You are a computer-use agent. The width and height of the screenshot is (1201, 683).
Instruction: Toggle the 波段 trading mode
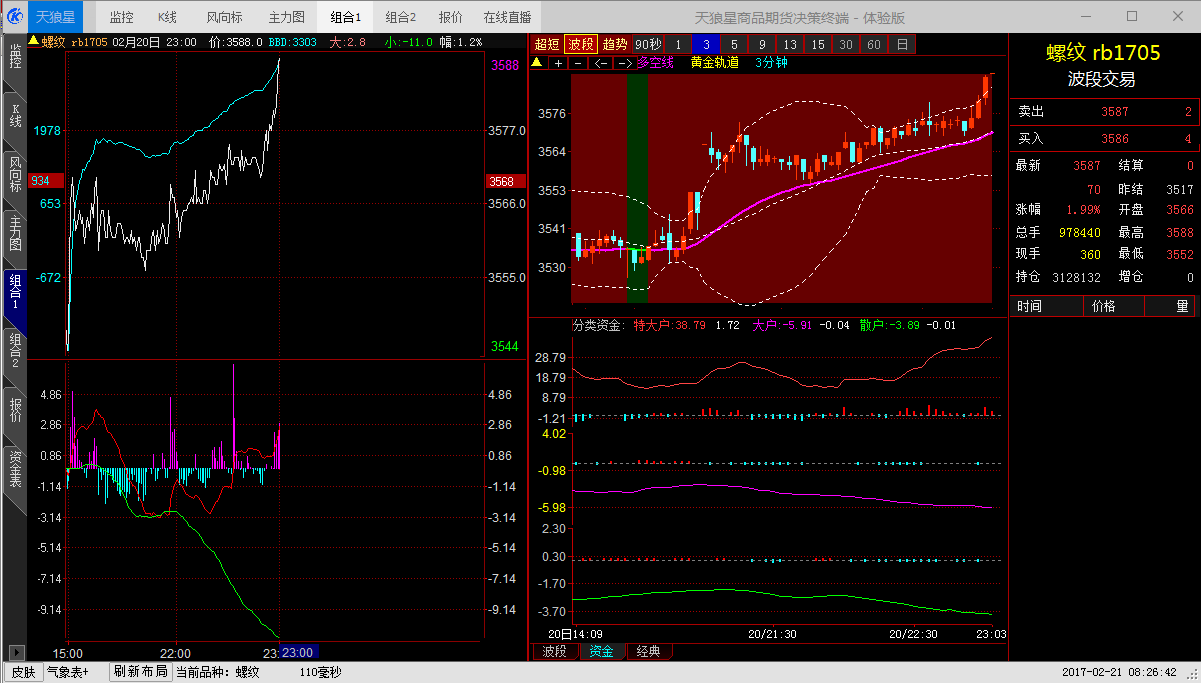[x=581, y=44]
